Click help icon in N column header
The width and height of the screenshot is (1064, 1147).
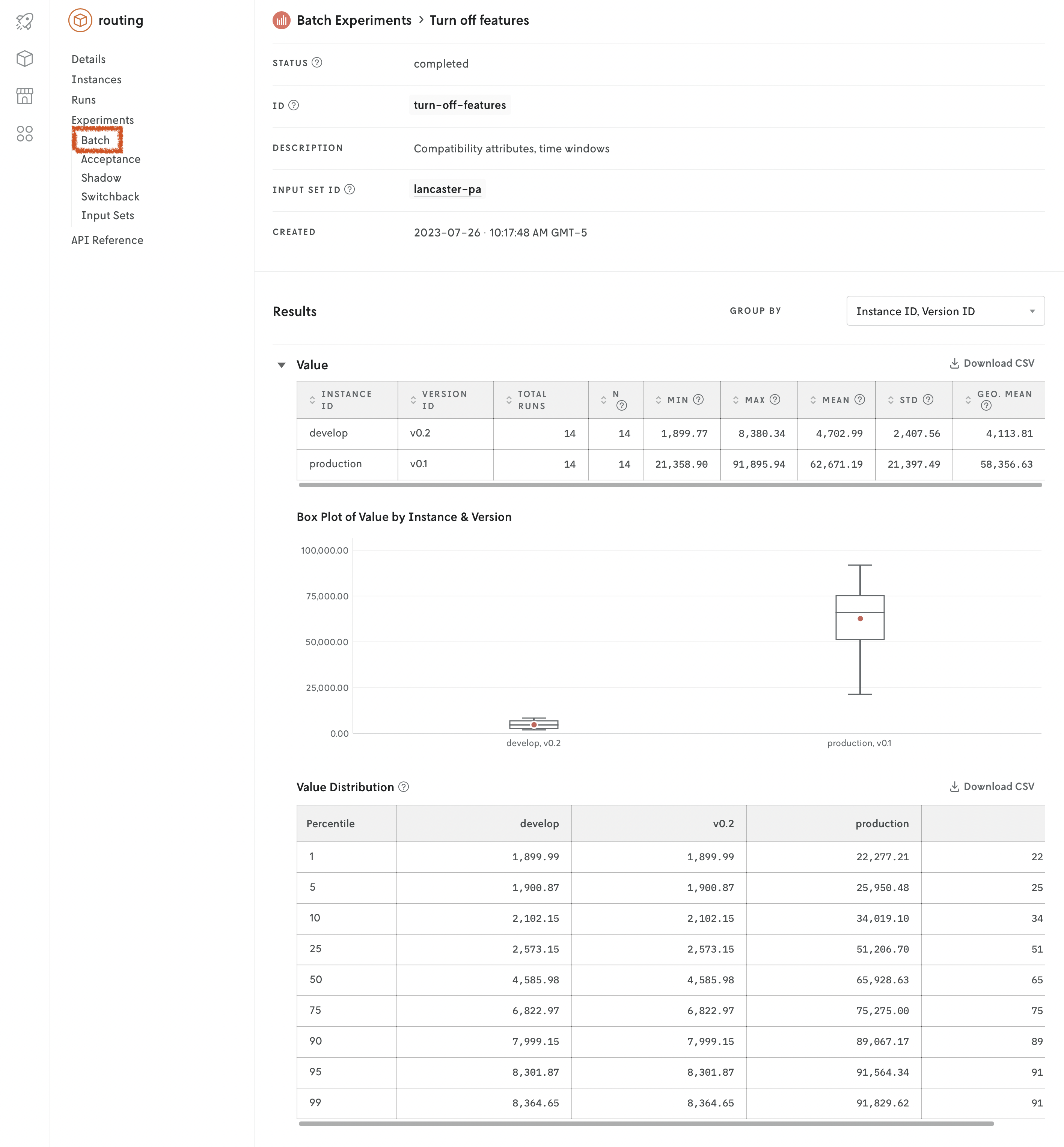click(x=621, y=405)
